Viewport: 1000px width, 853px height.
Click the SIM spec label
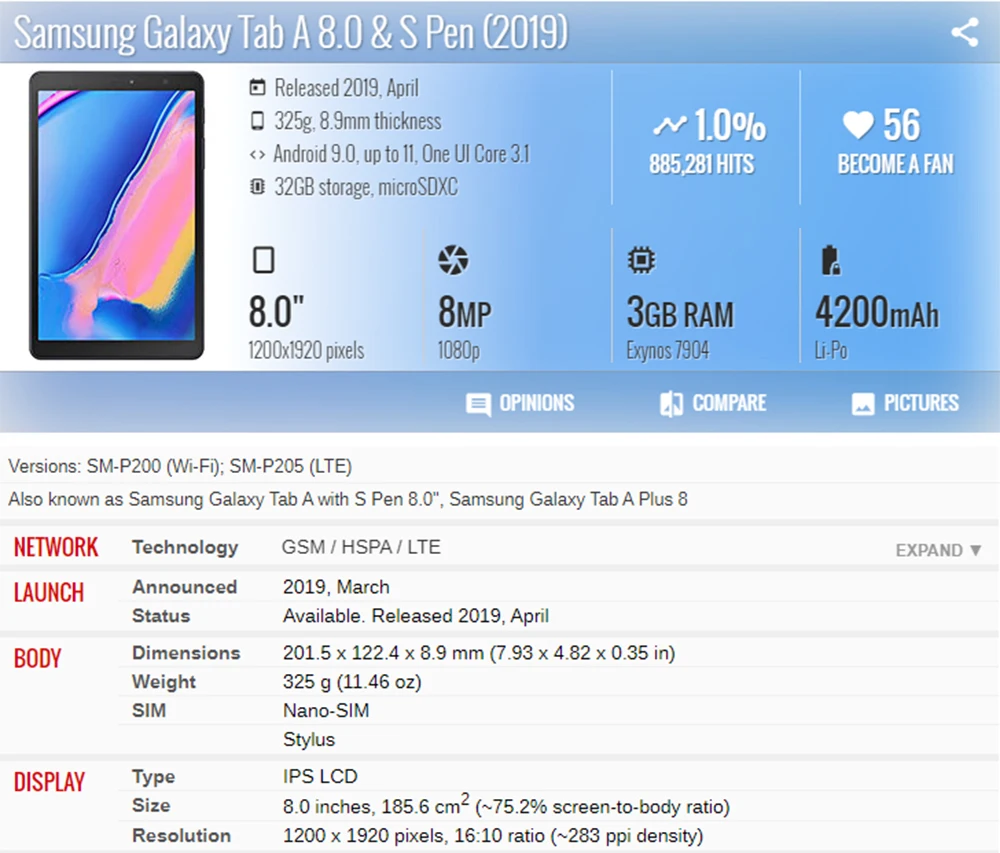(x=149, y=710)
